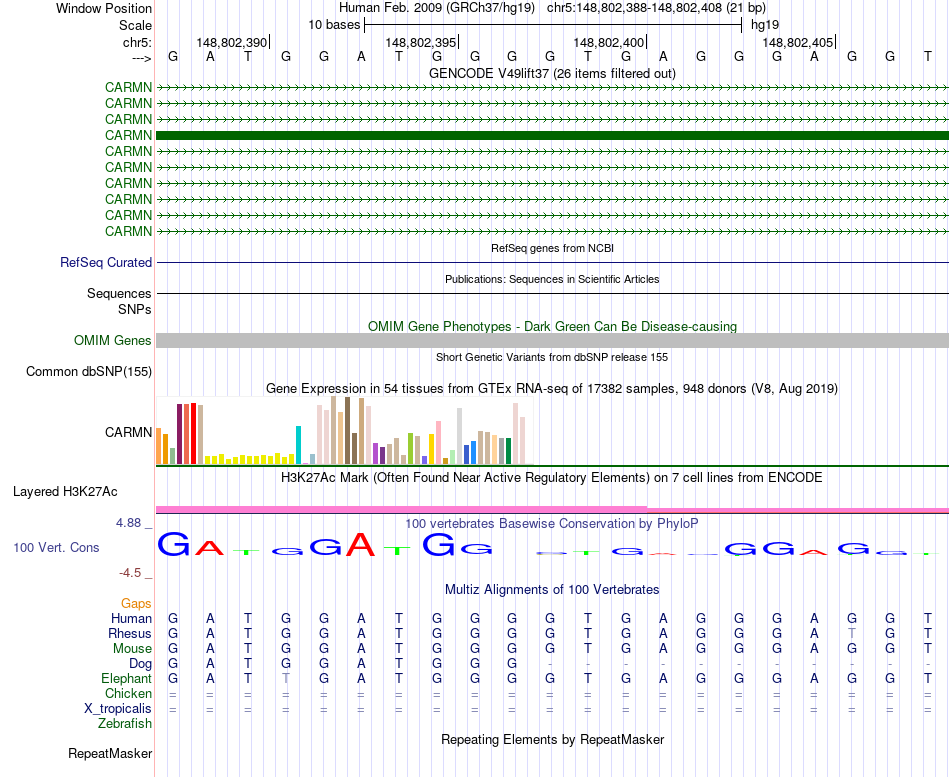Open Publications: Sequences in Scientific Articles title
950x777 pixels.
pos(552,279)
